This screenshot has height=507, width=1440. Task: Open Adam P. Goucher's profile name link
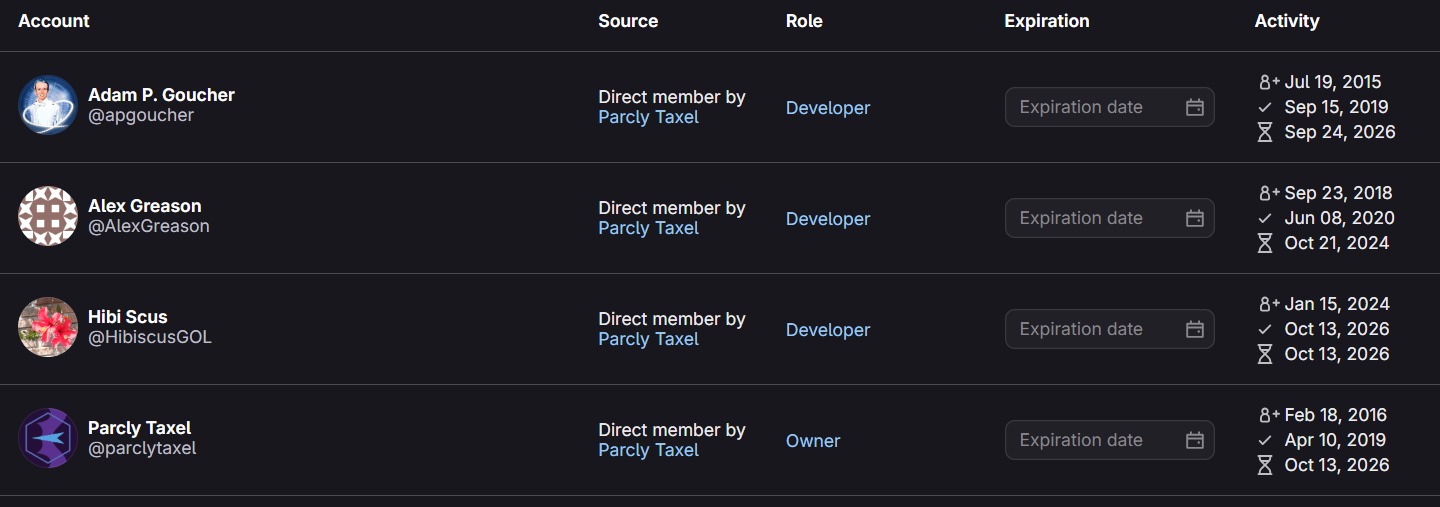coord(161,95)
